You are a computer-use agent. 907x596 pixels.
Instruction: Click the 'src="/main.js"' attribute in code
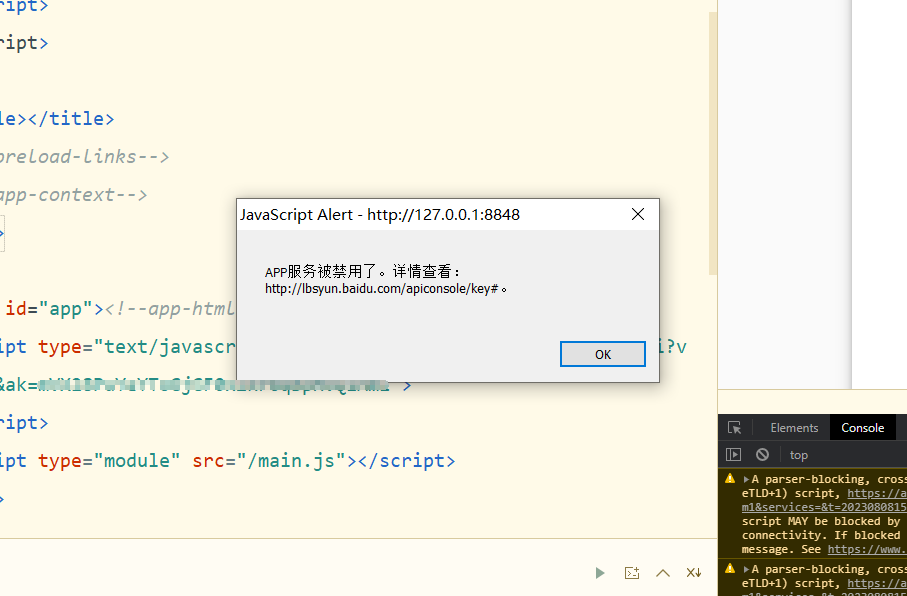point(270,461)
